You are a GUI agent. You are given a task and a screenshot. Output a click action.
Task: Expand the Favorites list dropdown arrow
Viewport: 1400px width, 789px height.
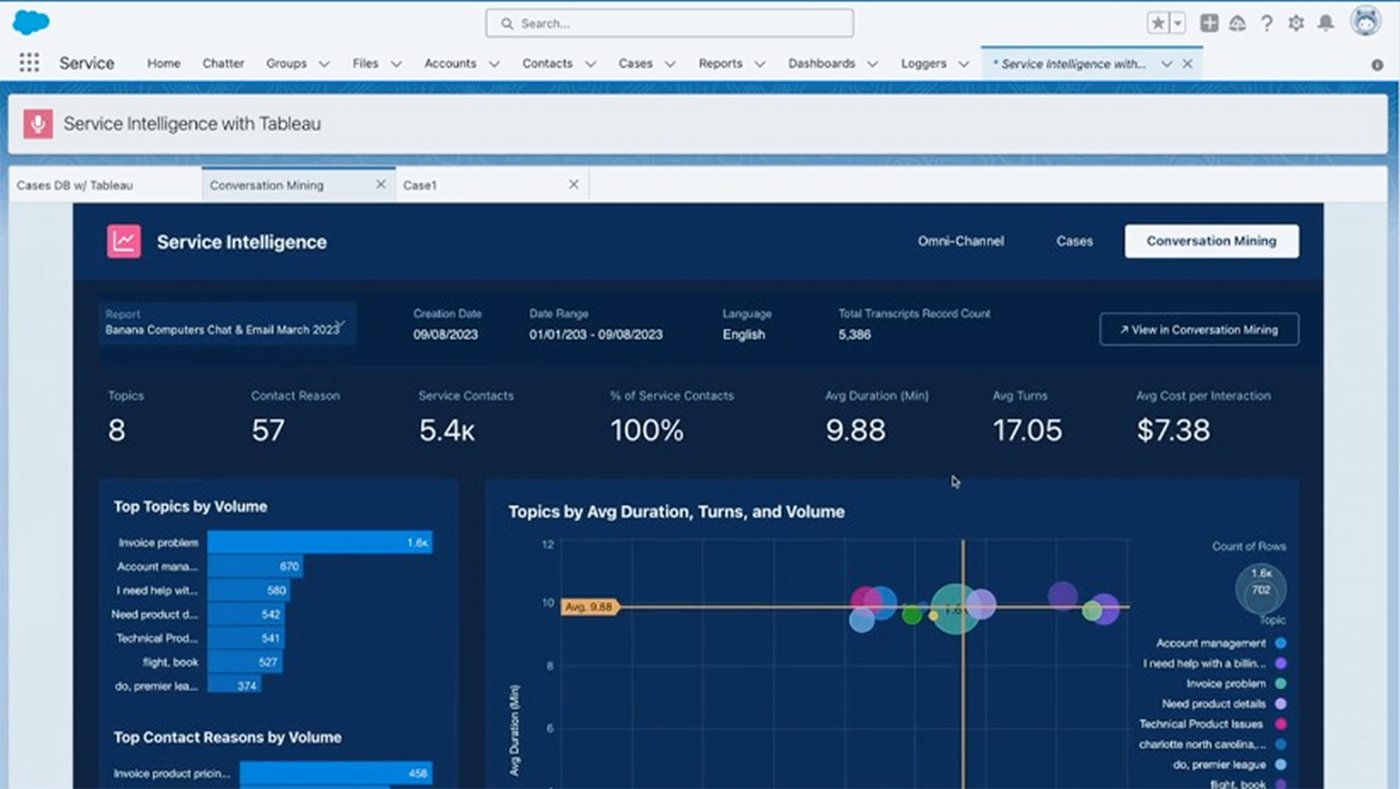[x=1177, y=23]
